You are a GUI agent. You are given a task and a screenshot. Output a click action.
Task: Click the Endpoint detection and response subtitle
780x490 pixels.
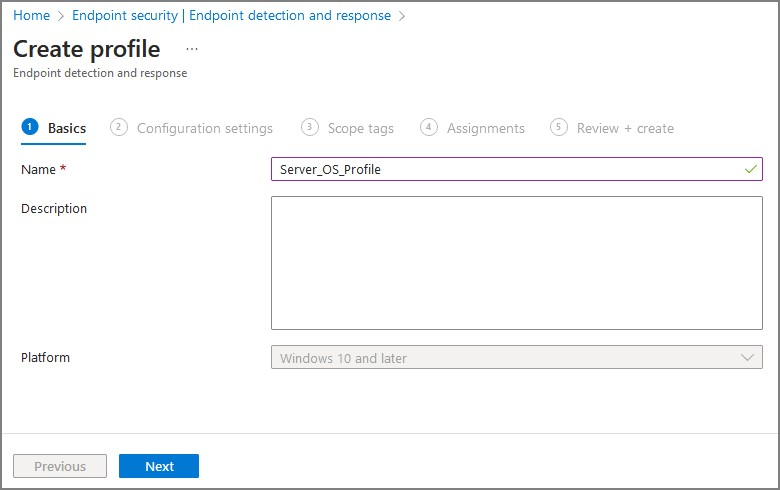tap(100, 73)
